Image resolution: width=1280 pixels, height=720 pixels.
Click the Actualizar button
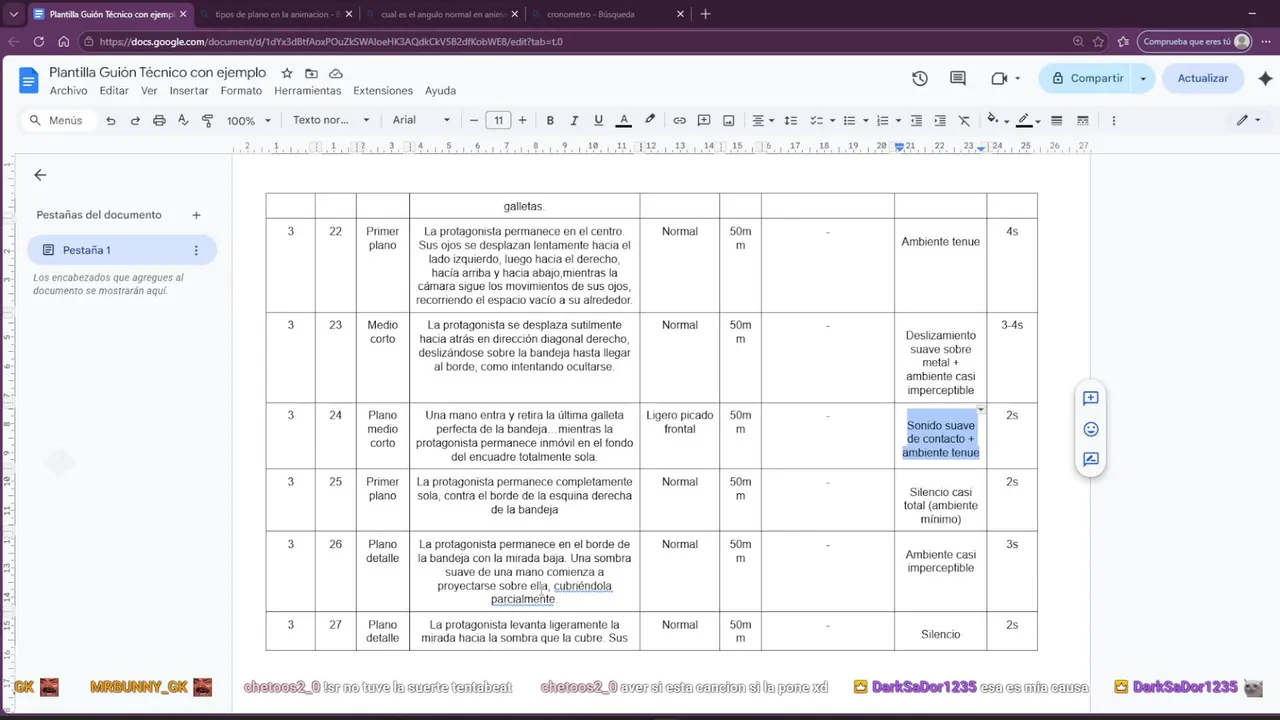point(1203,78)
